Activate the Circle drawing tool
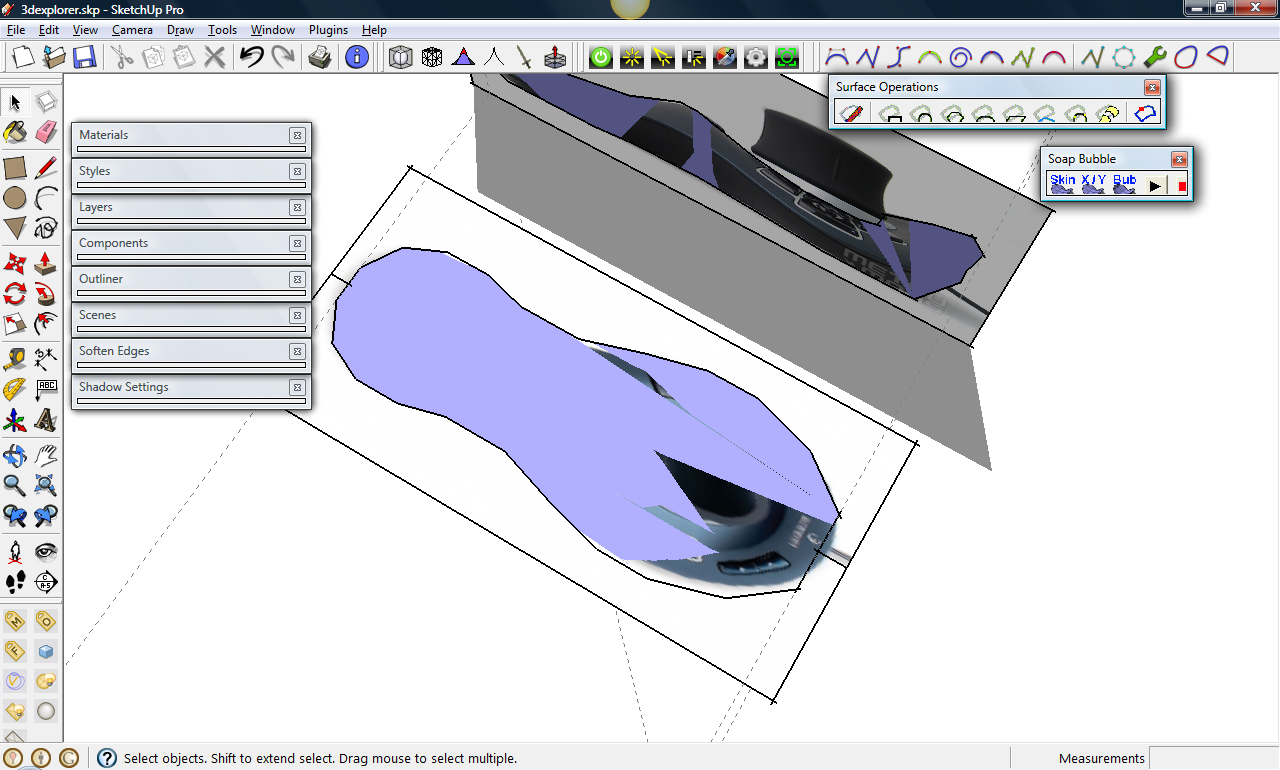The image size is (1280, 770). (x=15, y=198)
